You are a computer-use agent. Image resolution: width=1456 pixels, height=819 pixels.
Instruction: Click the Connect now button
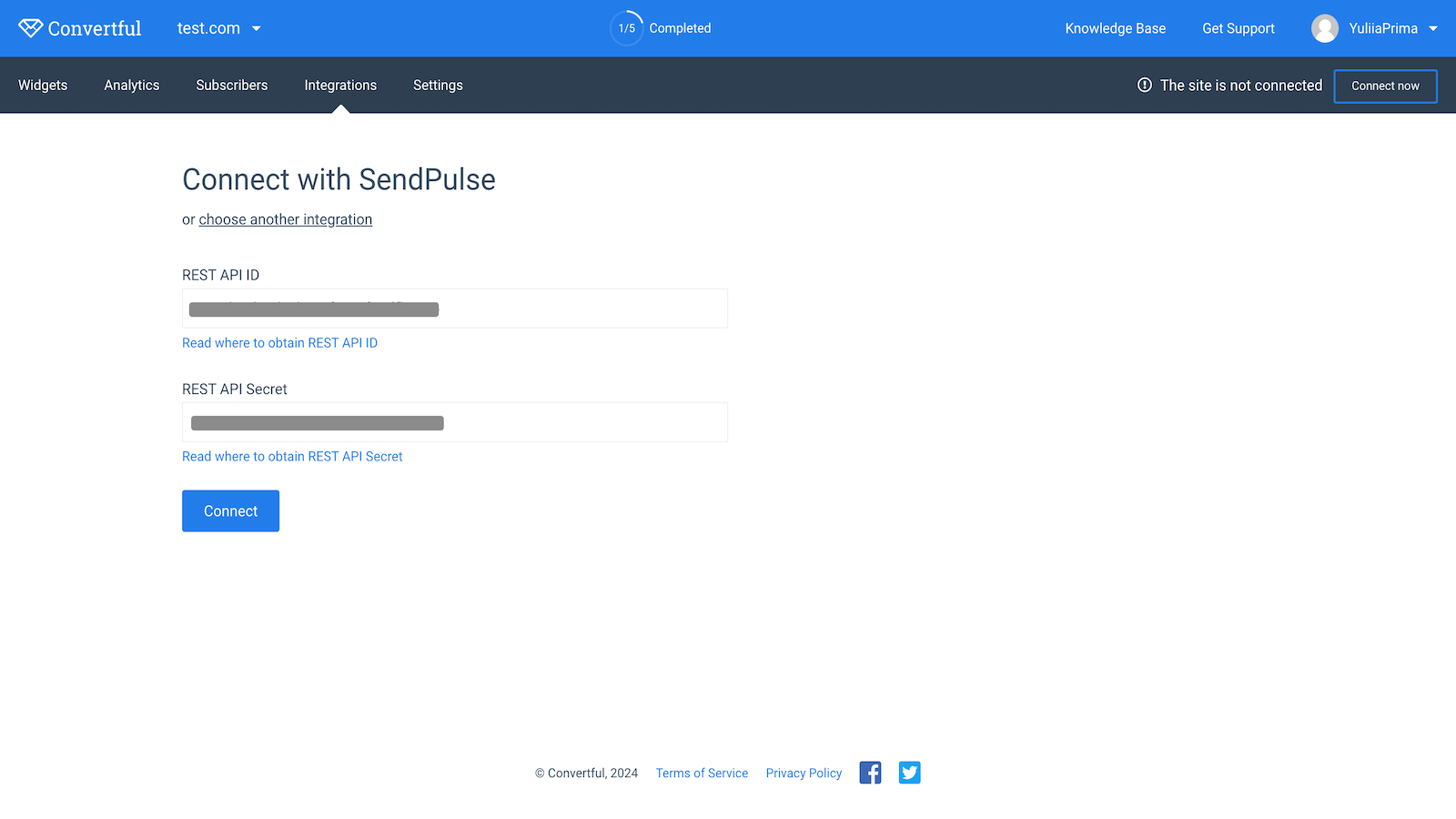(1385, 86)
